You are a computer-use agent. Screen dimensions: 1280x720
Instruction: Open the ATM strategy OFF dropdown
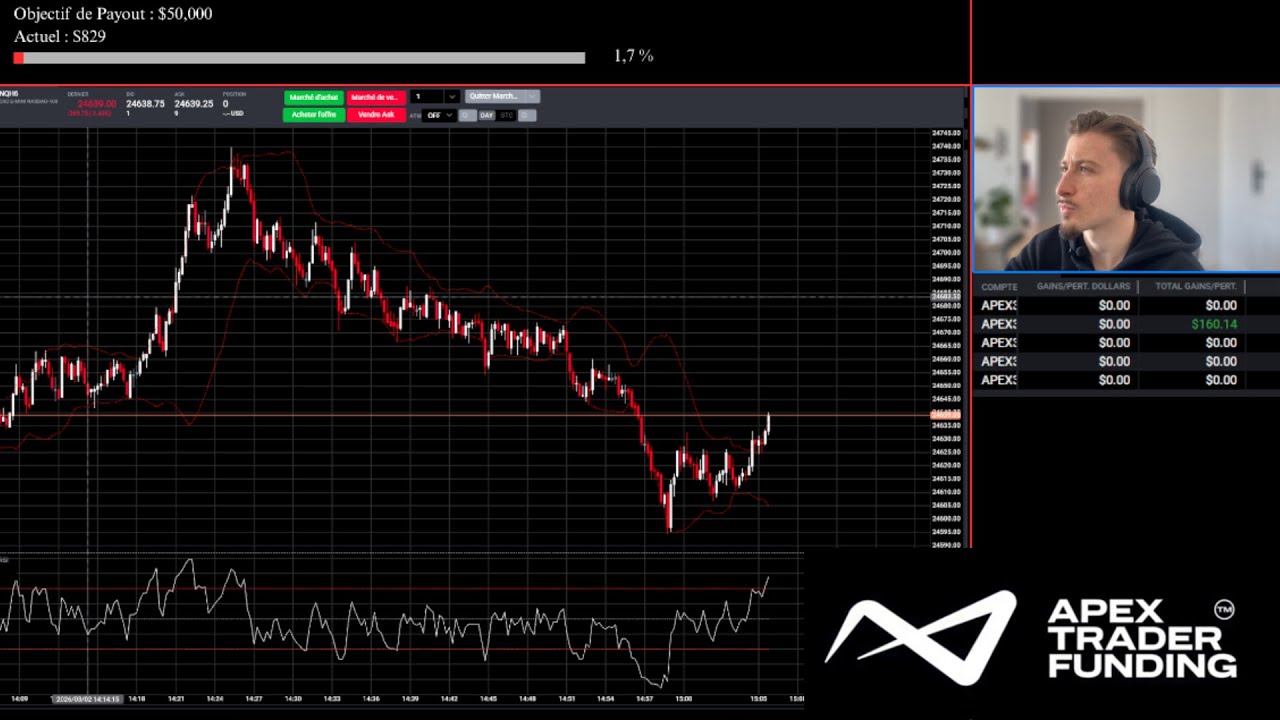tap(439, 115)
